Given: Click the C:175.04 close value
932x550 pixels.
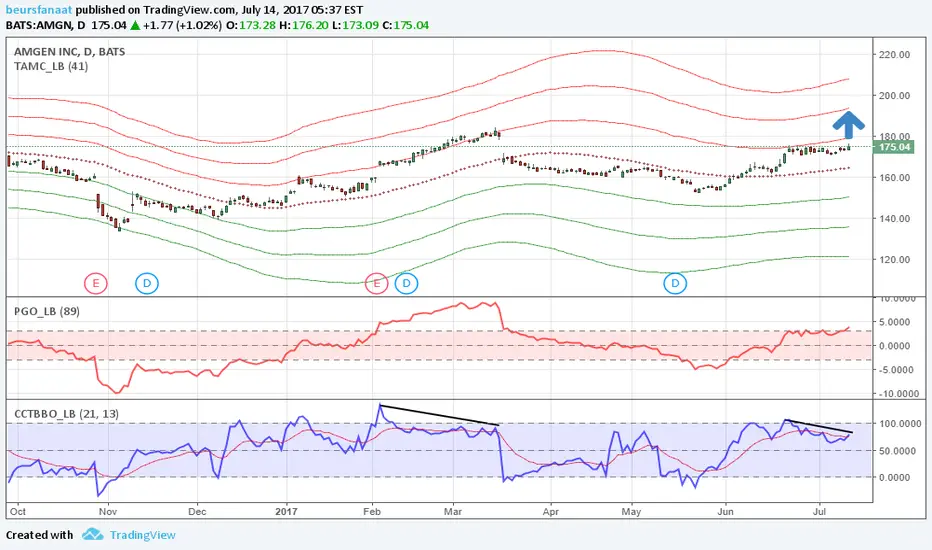Looking at the screenshot, I should click(405, 26).
